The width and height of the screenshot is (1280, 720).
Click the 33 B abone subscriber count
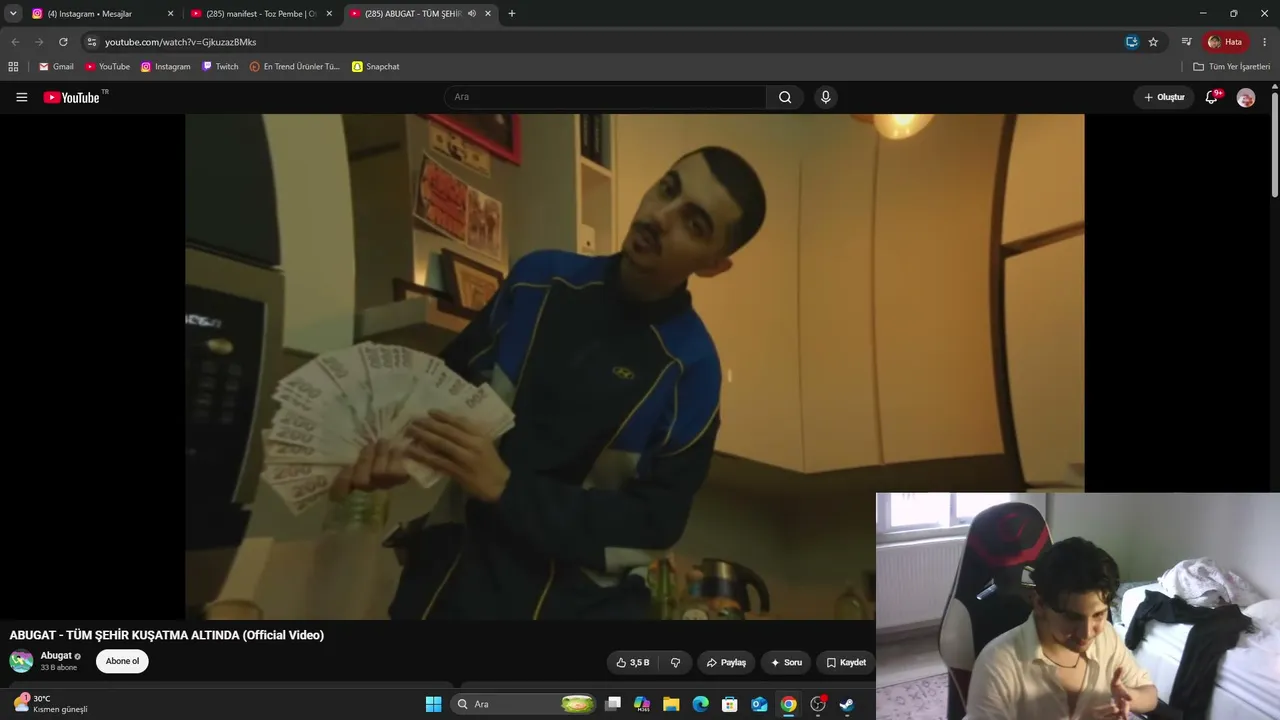59,668
